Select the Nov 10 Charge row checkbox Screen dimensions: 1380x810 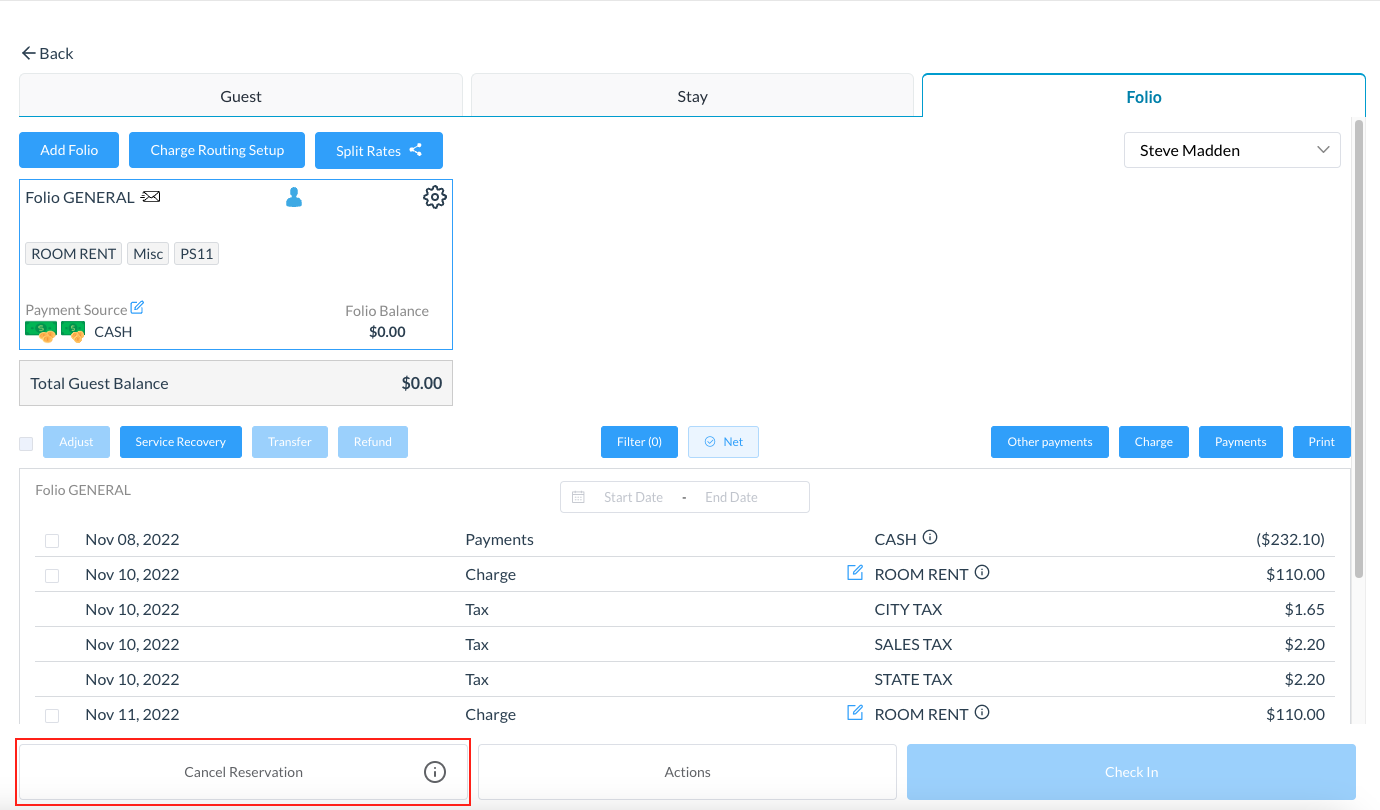[x=52, y=575]
